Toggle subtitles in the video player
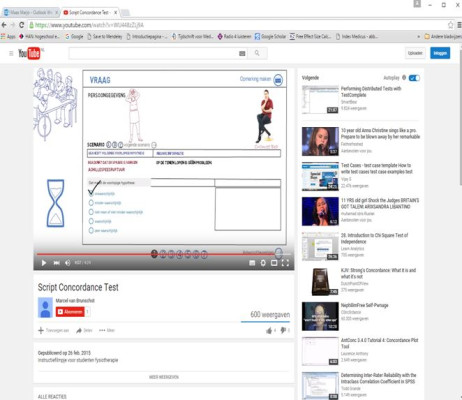This screenshot has width=462, height=400. pos(252,263)
